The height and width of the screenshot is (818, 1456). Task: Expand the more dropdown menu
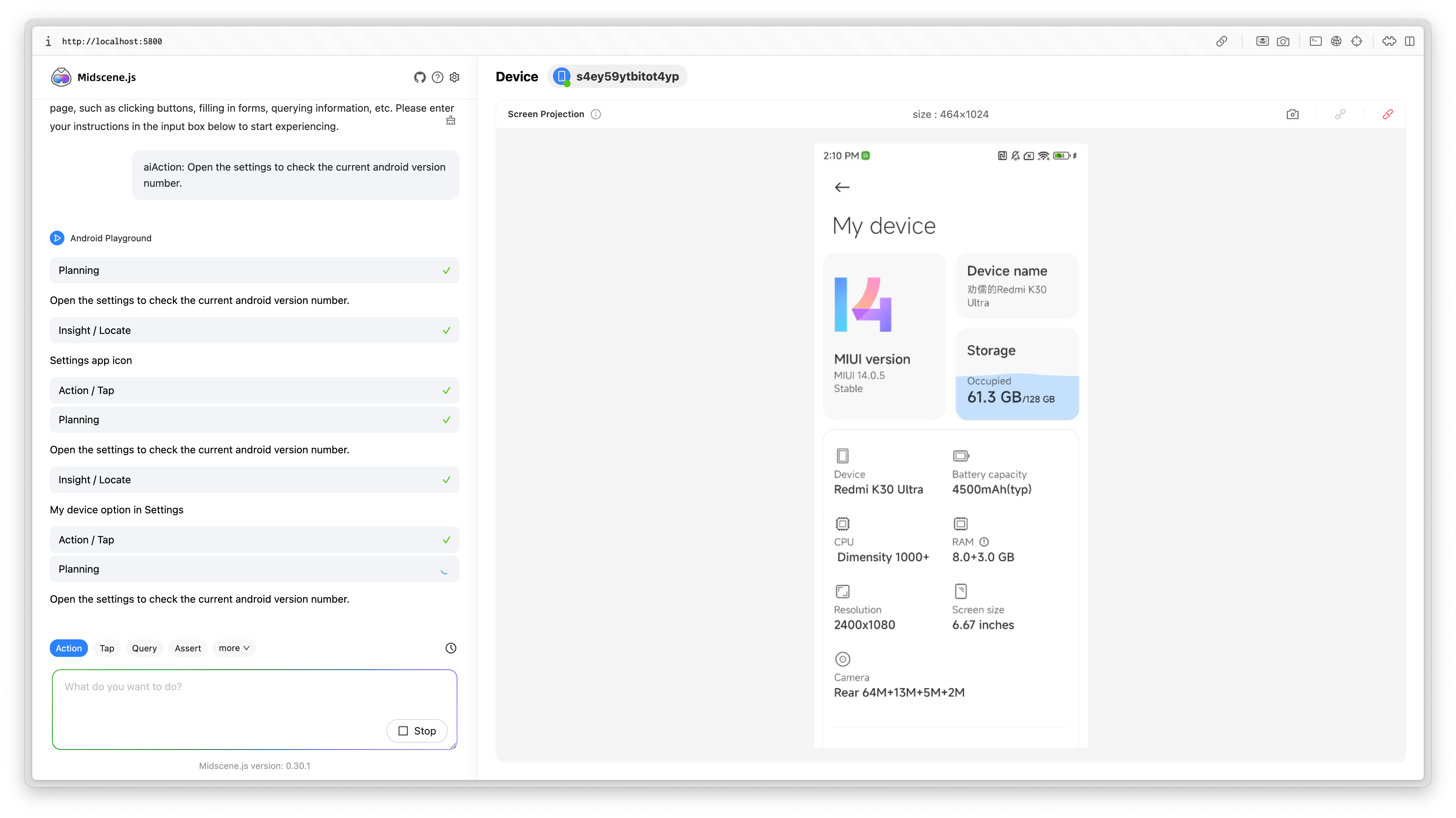pyautogui.click(x=234, y=648)
